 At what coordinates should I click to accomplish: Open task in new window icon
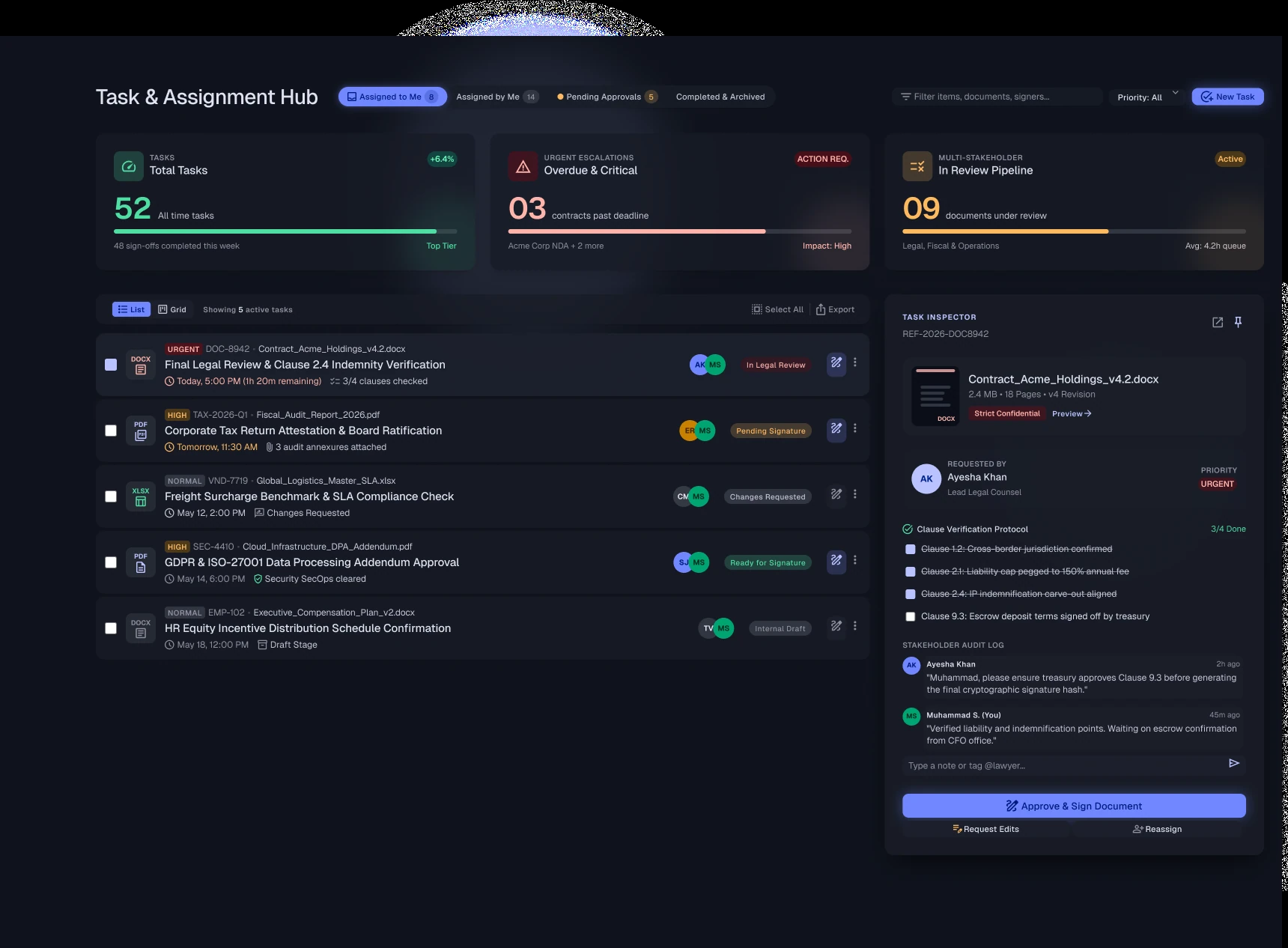pos(1218,322)
